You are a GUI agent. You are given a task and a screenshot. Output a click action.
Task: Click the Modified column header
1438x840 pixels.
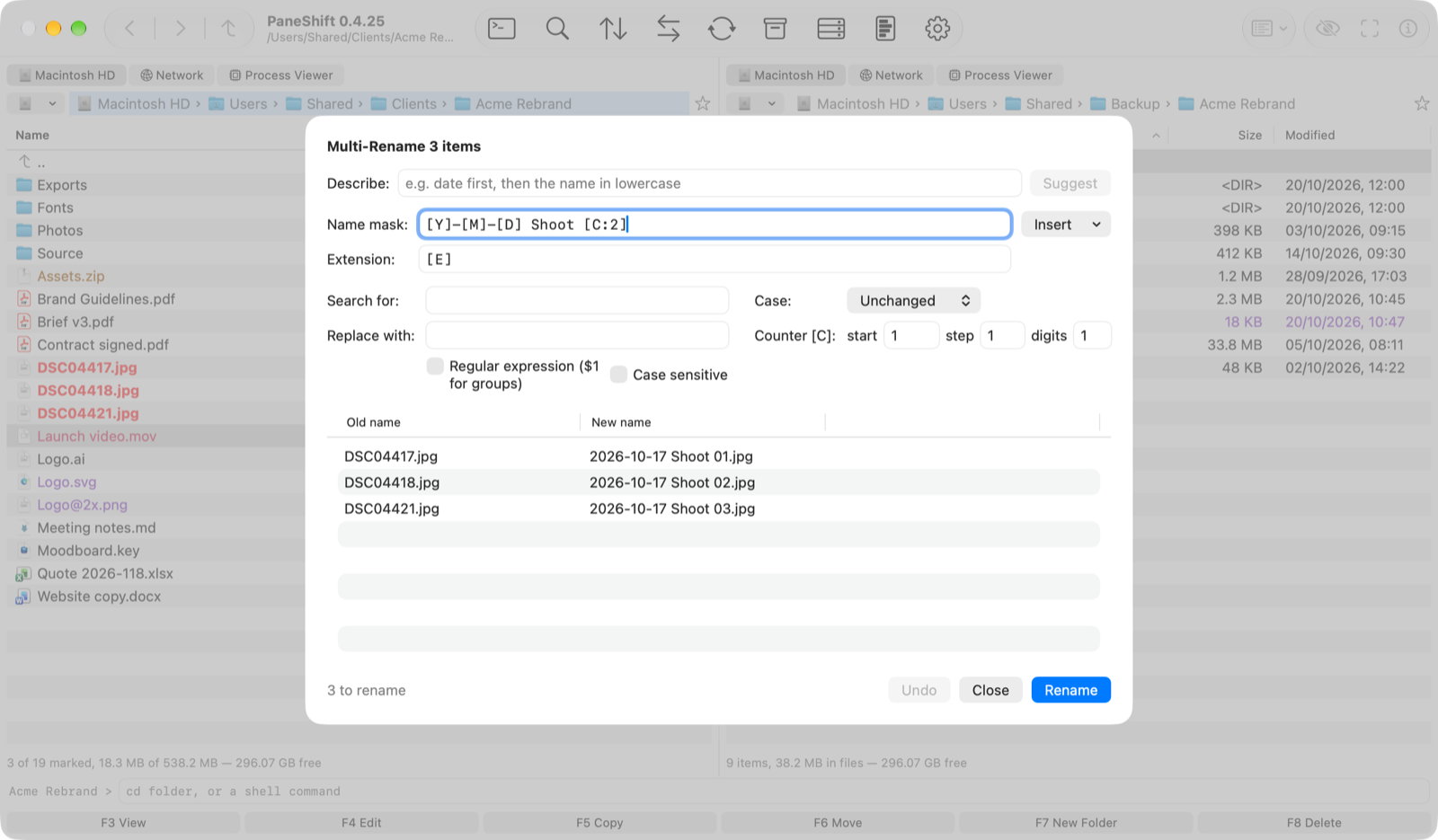tap(1309, 135)
